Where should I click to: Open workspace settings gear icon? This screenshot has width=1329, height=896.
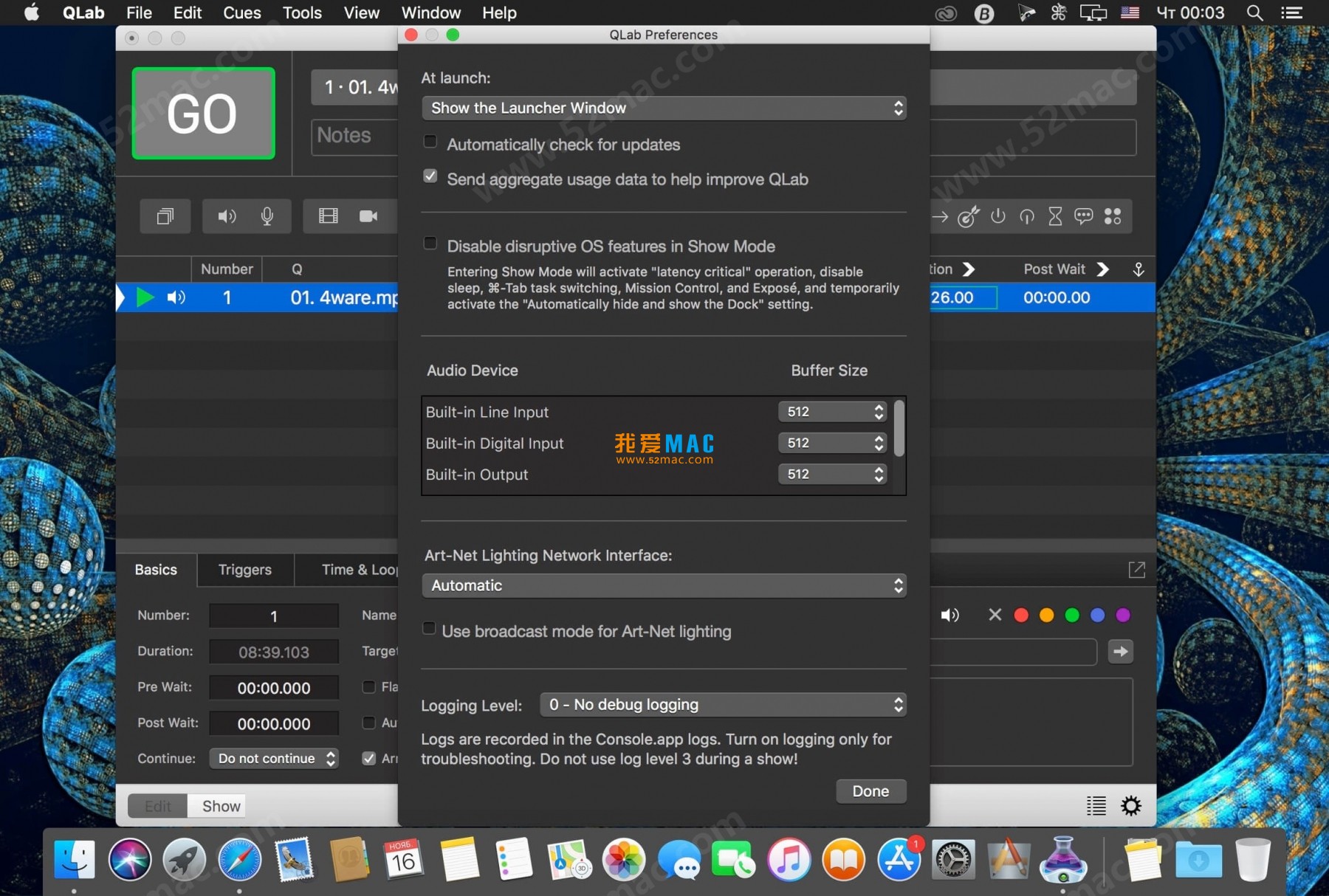pos(1131,806)
